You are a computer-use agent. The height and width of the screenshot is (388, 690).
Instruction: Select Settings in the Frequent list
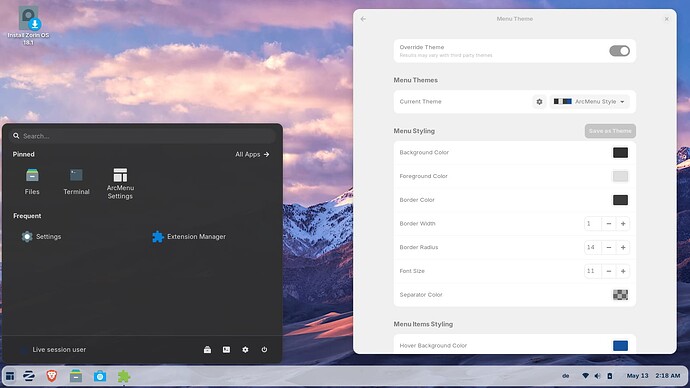(x=42, y=237)
